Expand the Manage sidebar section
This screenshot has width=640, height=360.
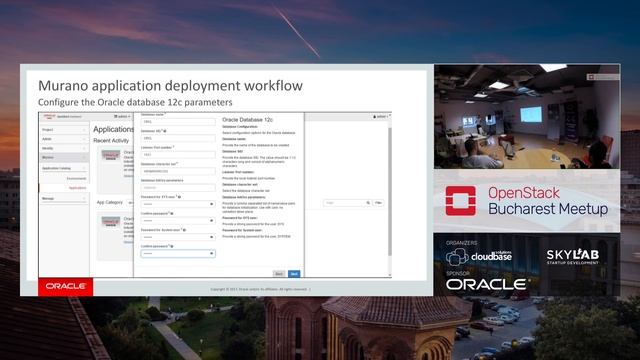coord(64,198)
